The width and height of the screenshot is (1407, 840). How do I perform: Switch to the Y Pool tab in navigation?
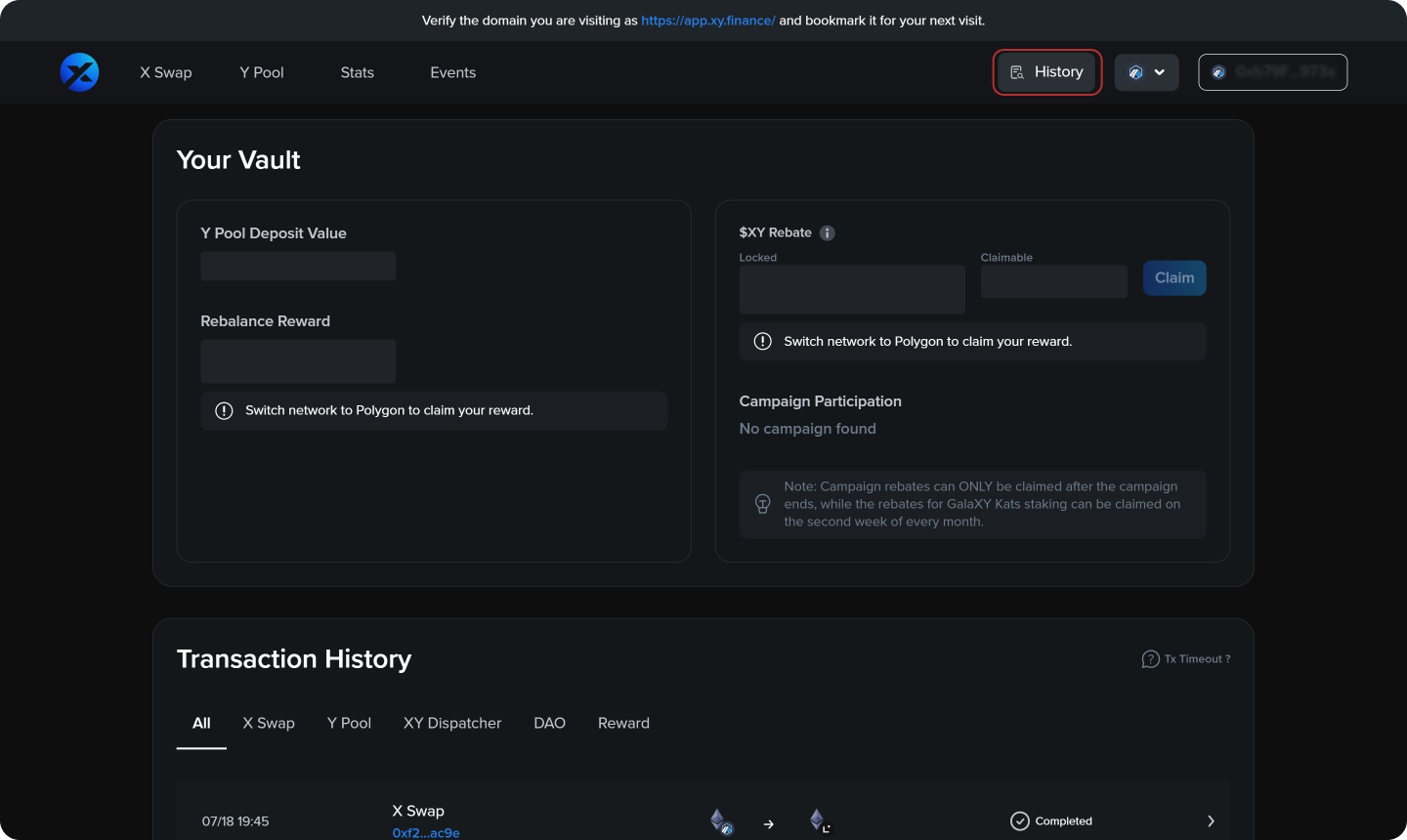tap(261, 71)
